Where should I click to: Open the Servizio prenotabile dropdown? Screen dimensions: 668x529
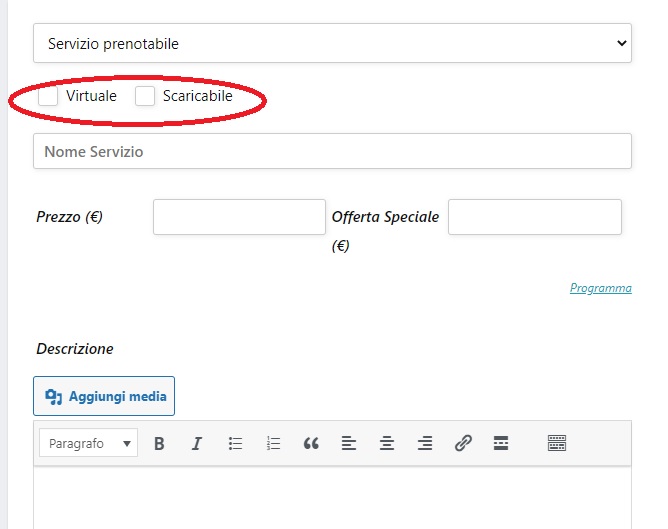332,43
